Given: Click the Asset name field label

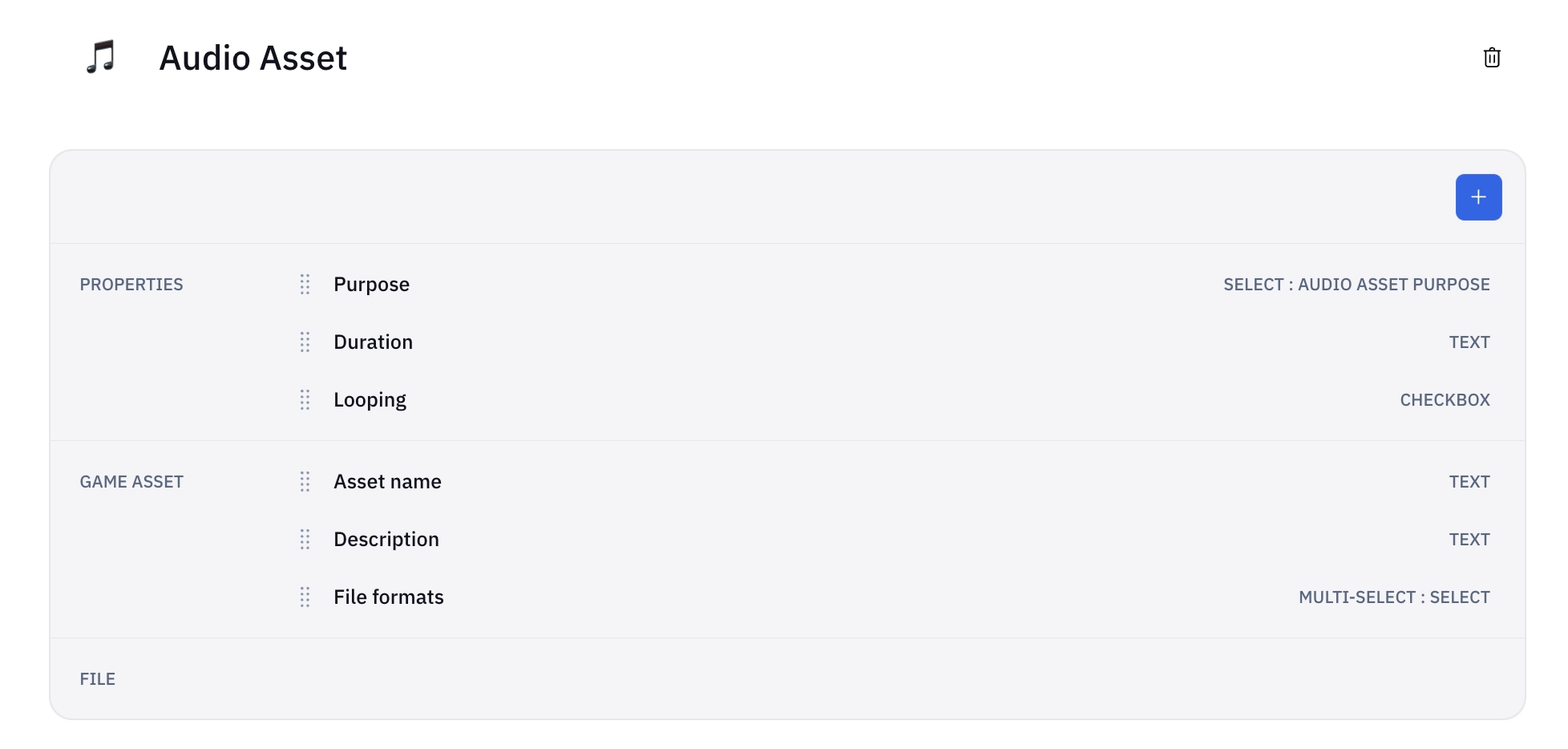Looking at the screenshot, I should click(x=387, y=482).
